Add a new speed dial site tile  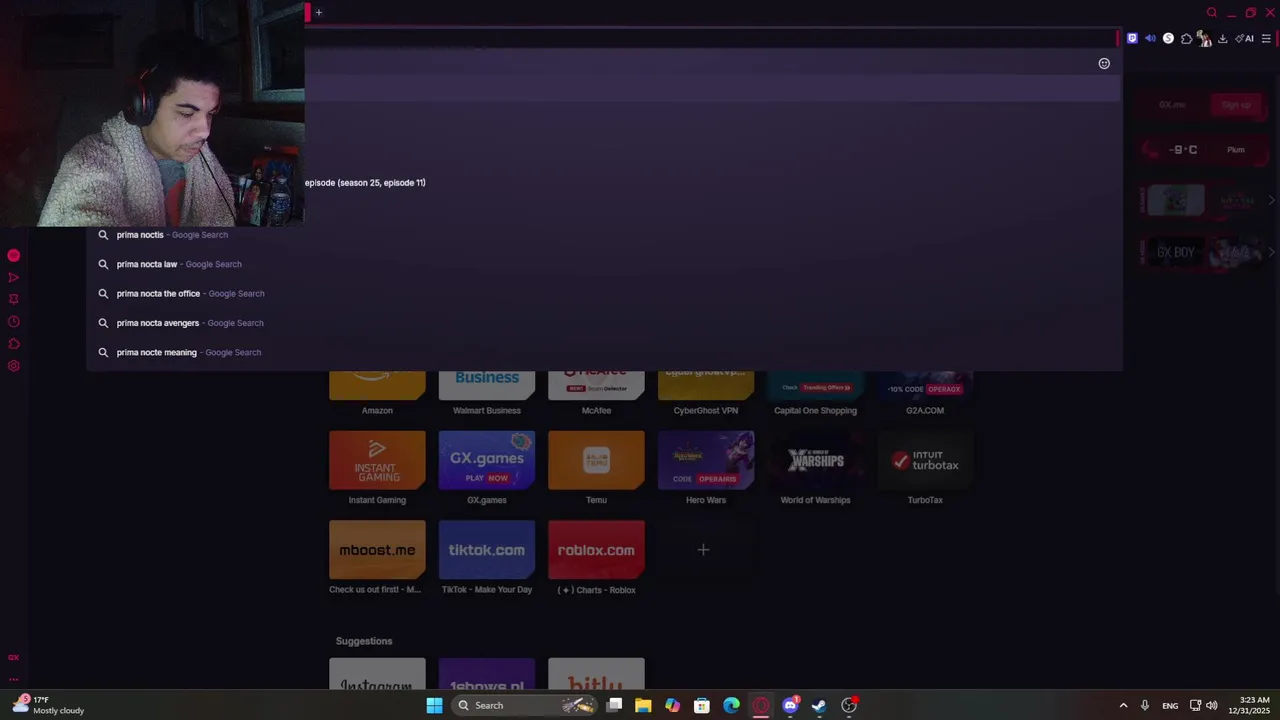point(704,550)
